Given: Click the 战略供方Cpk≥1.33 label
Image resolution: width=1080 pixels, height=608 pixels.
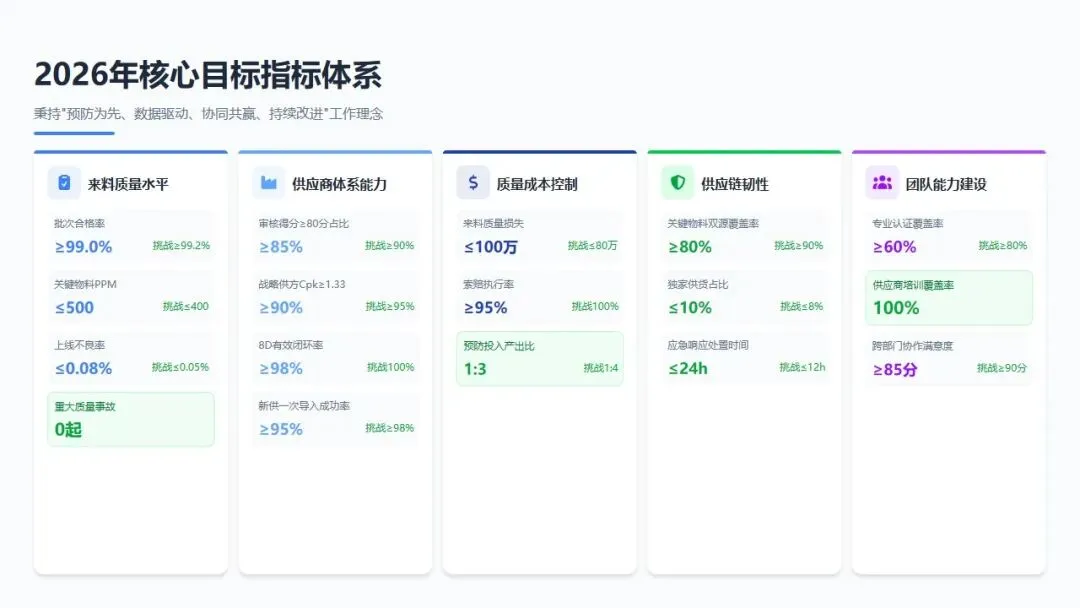Looking at the screenshot, I should click(302, 284).
